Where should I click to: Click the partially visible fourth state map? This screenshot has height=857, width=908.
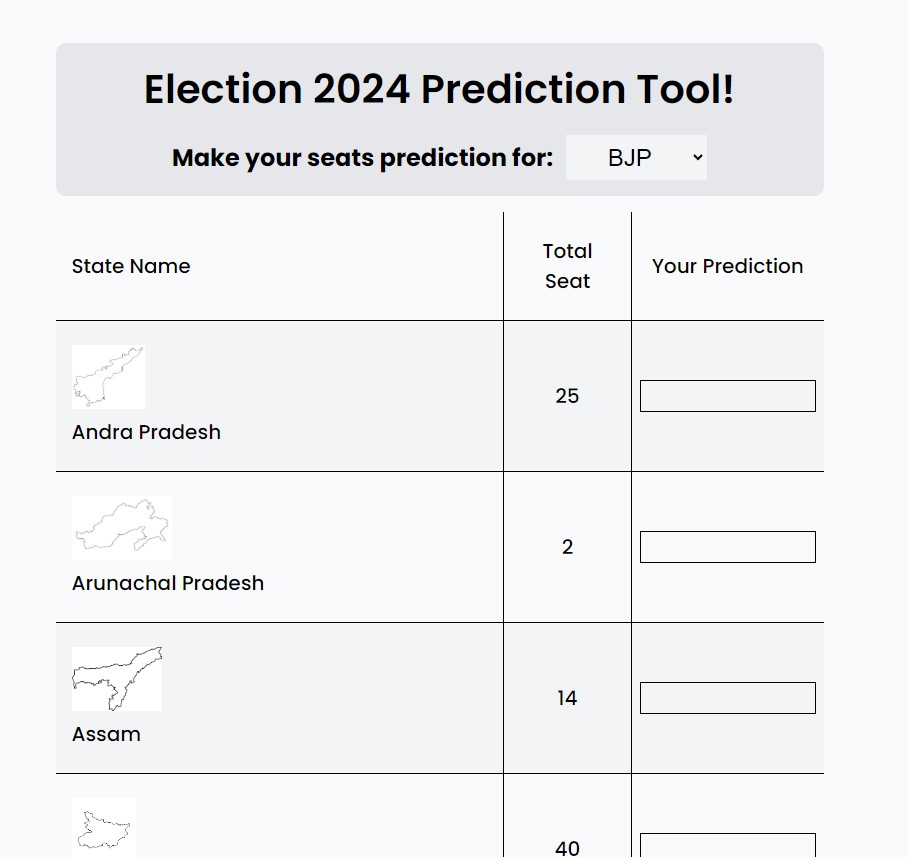[104, 828]
